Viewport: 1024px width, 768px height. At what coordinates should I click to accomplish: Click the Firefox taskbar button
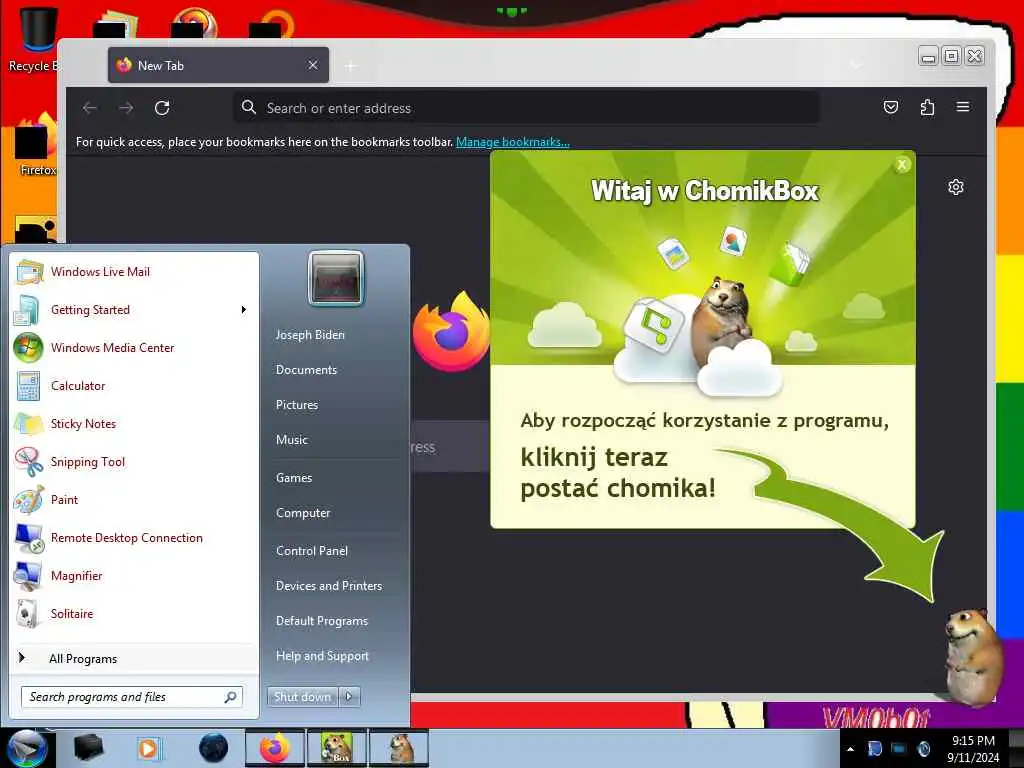click(275, 748)
